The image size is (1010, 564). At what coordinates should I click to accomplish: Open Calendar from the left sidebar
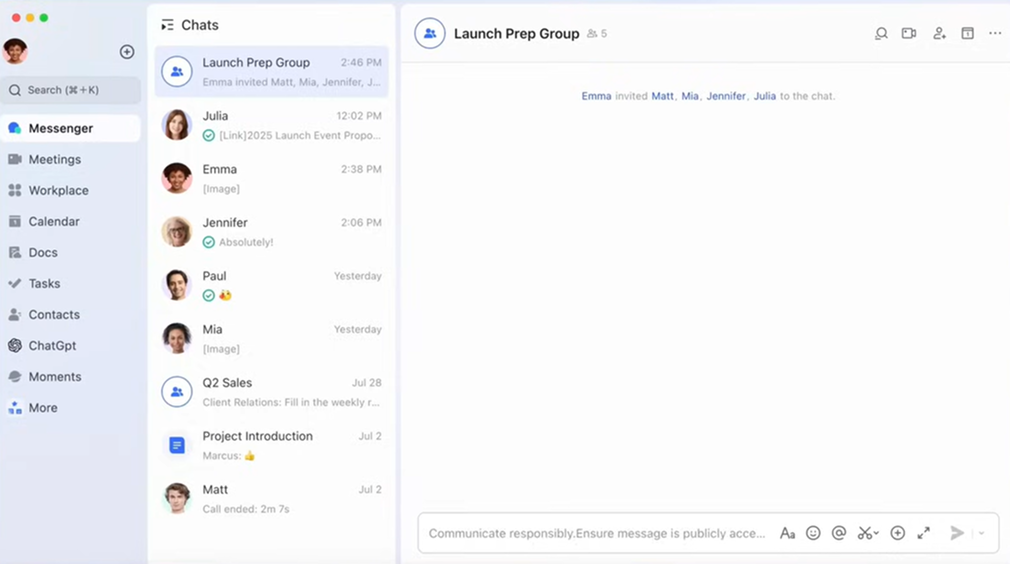tap(53, 221)
